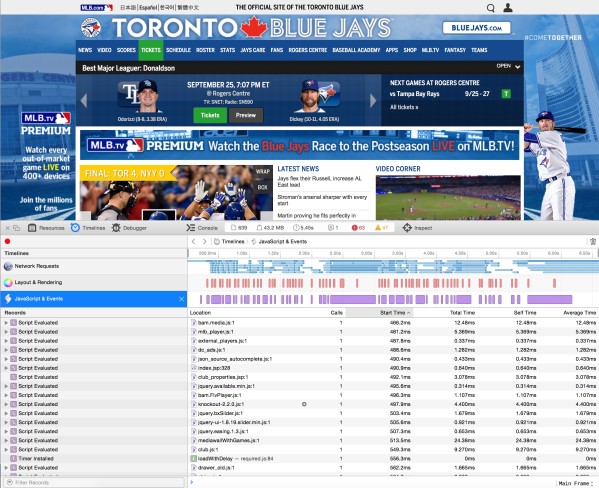Open the Main Frame context selector

tap(576, 483)
